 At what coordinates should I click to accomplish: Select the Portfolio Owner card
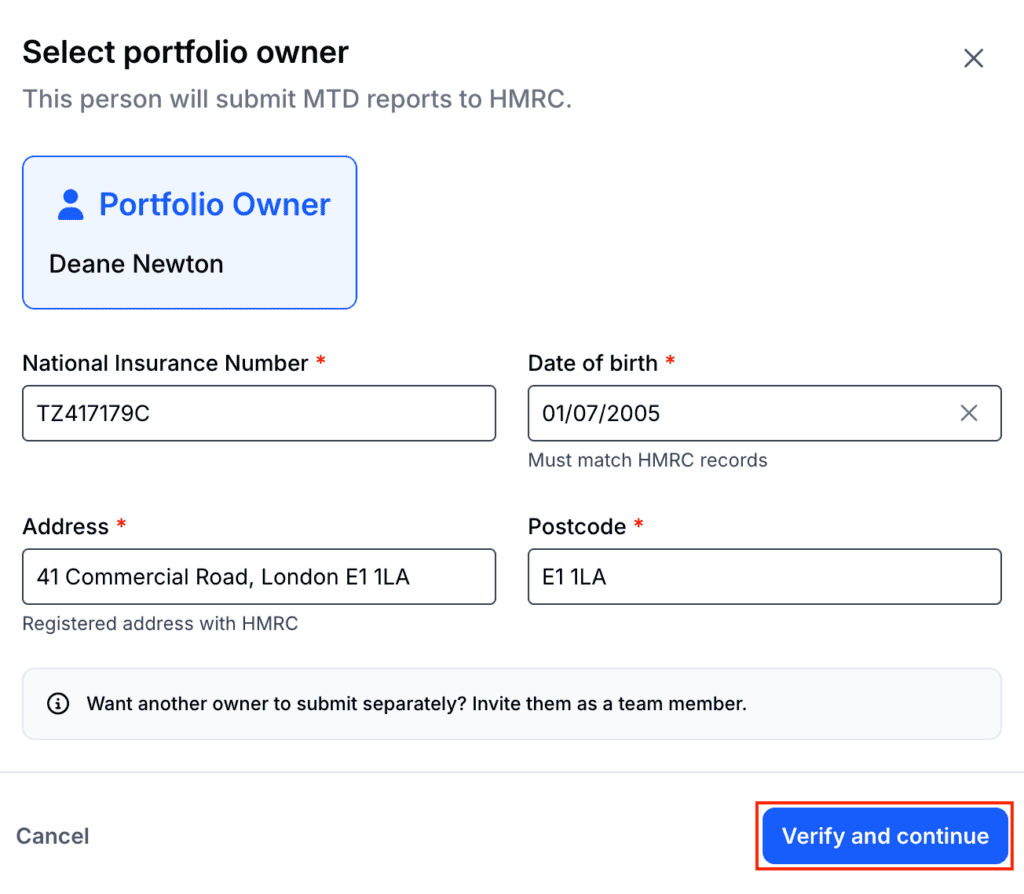pos(189,232)
